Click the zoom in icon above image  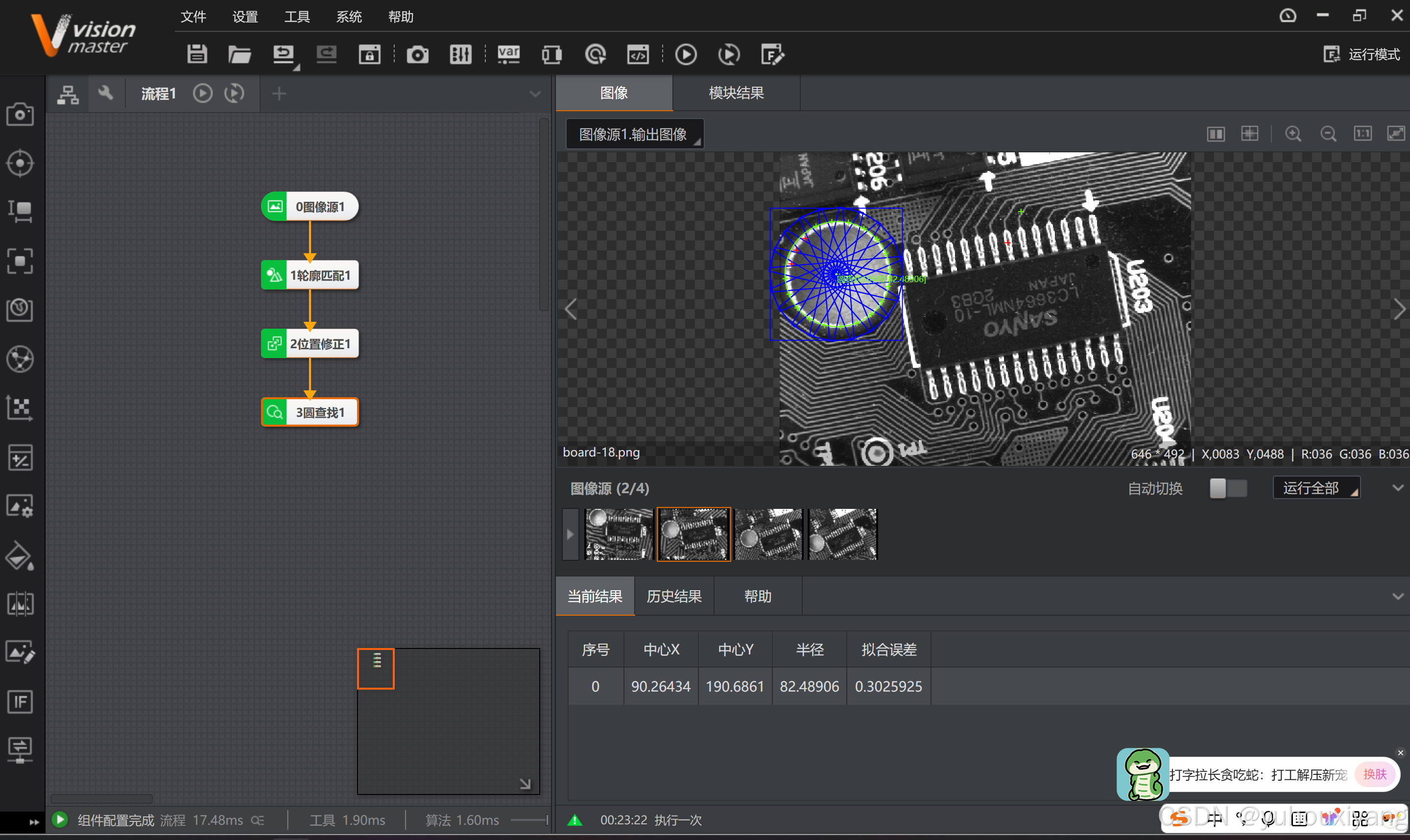point(1293,134)
